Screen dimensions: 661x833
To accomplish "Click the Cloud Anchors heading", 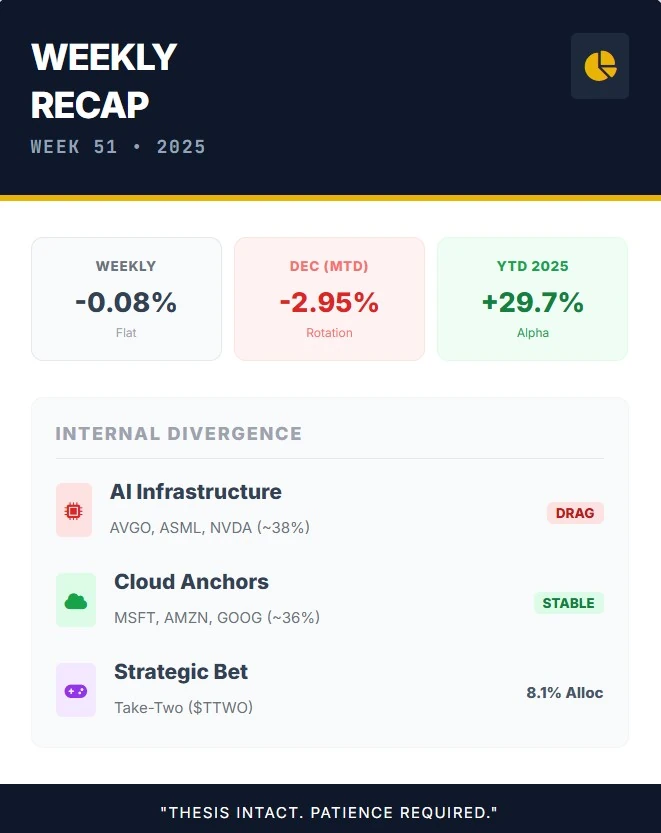I will (x=191, y=581).
